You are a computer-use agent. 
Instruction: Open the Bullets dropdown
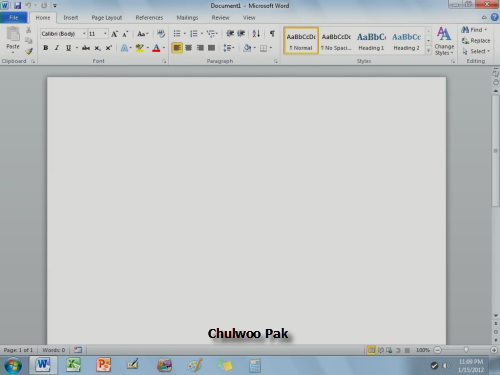click(x=185, y=33)
